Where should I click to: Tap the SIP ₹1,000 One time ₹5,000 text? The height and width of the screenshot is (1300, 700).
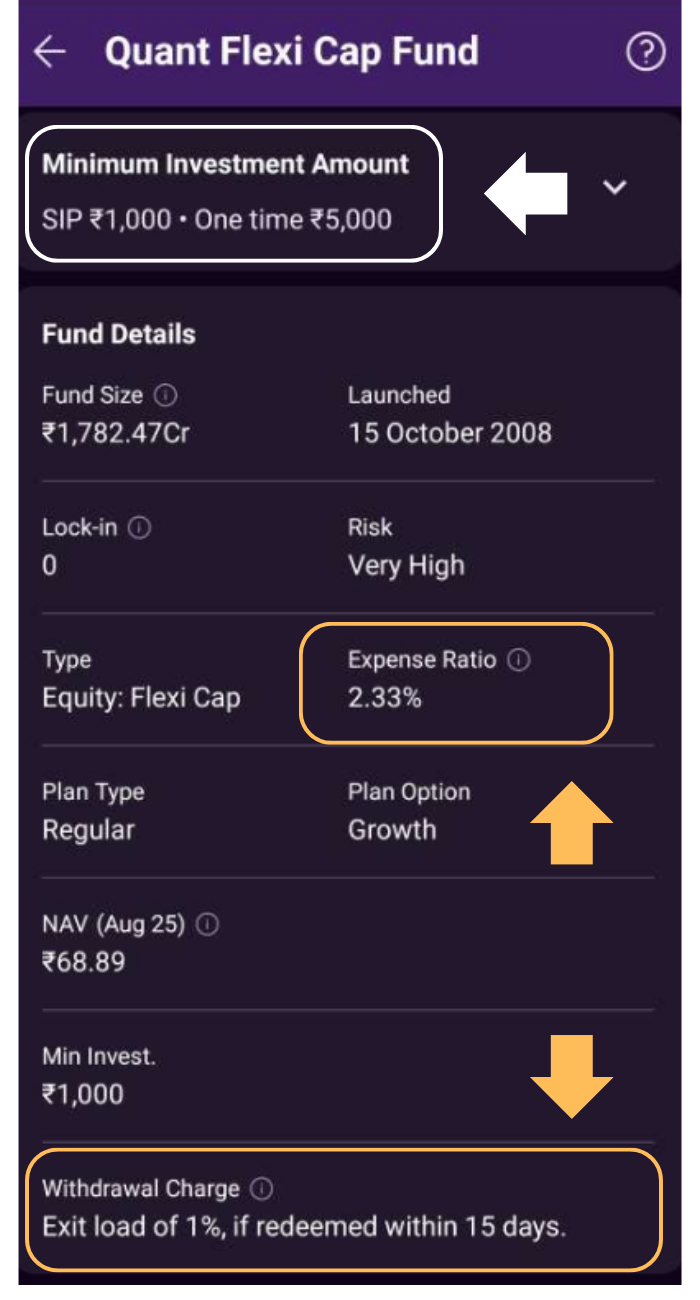[x=217, y=219]
